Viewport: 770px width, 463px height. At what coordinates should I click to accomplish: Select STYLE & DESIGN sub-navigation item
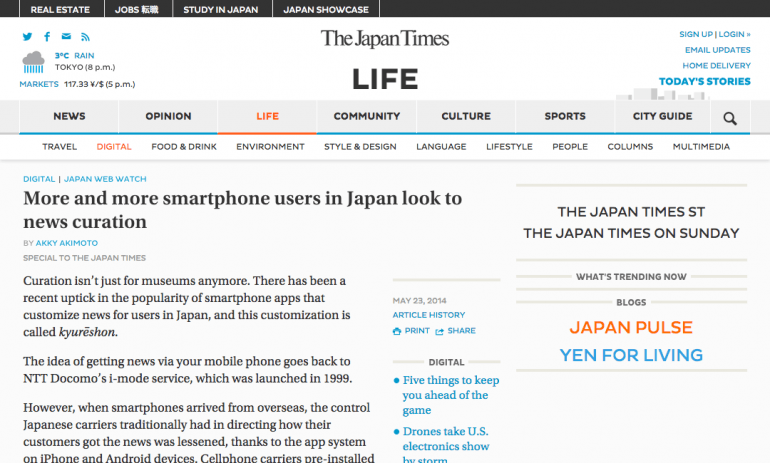[360, 147]
